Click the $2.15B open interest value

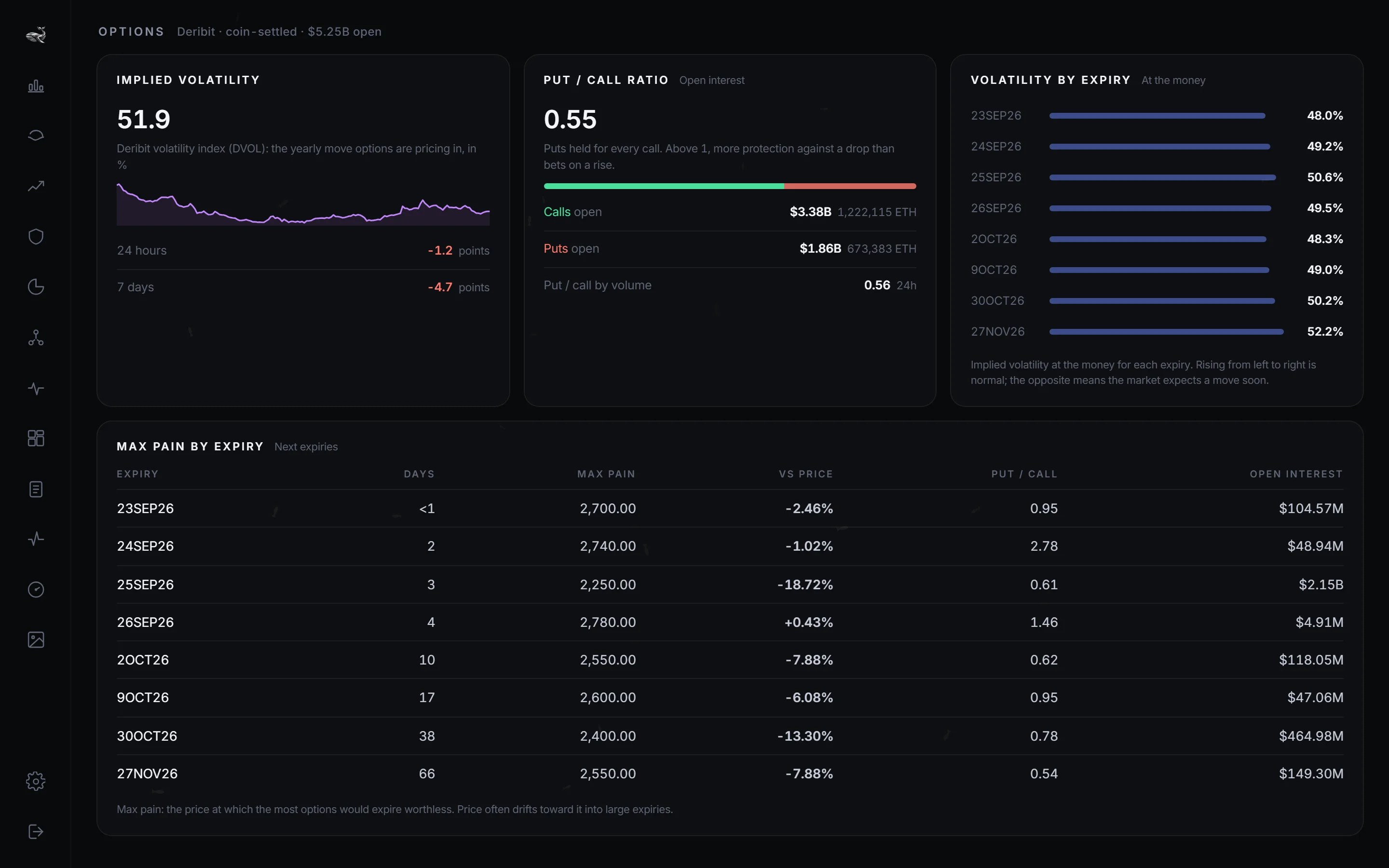[x=1321, y=584]
